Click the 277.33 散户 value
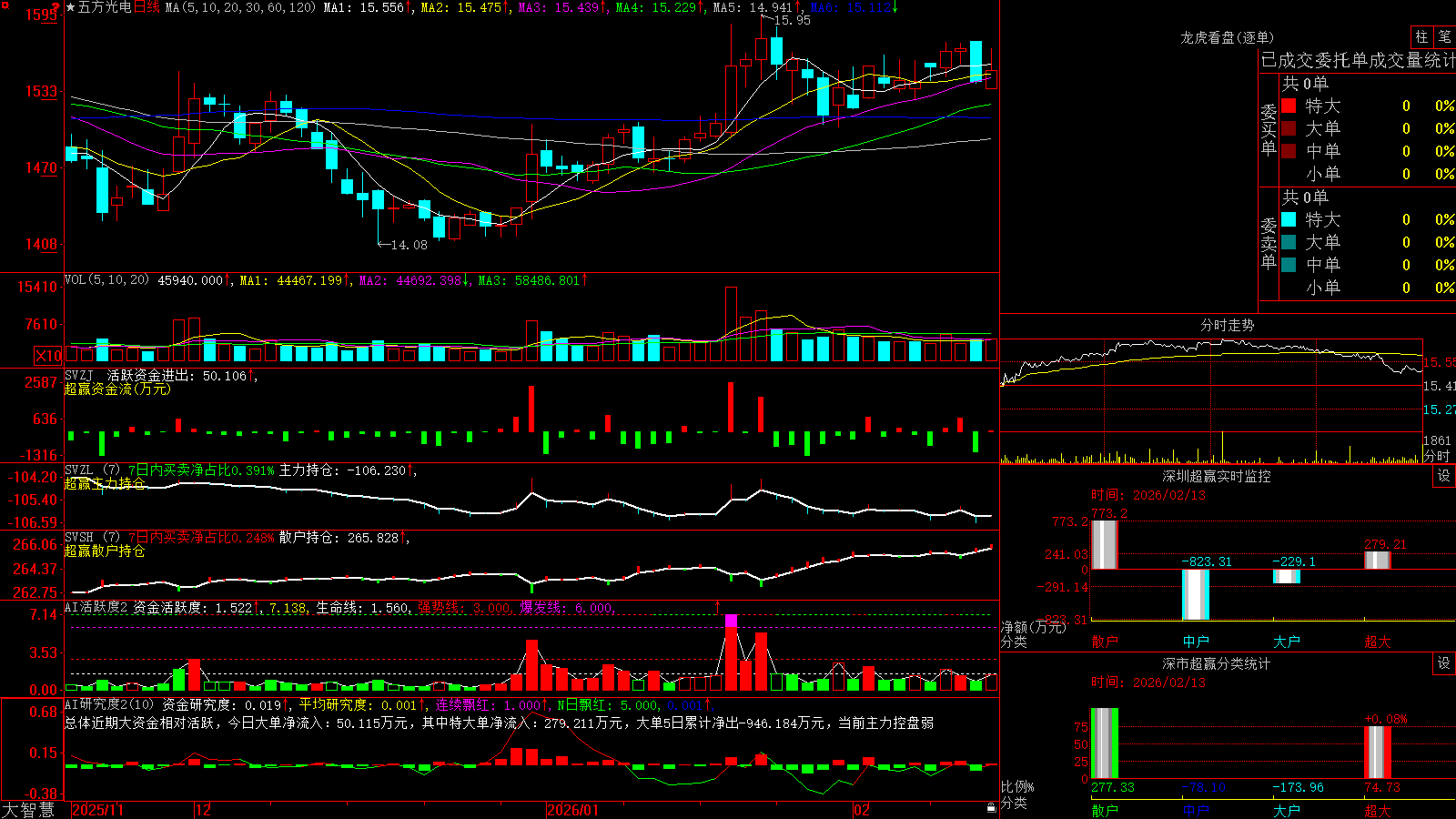The width and height of the screenshot is (1456, 819). [1112, 787]
